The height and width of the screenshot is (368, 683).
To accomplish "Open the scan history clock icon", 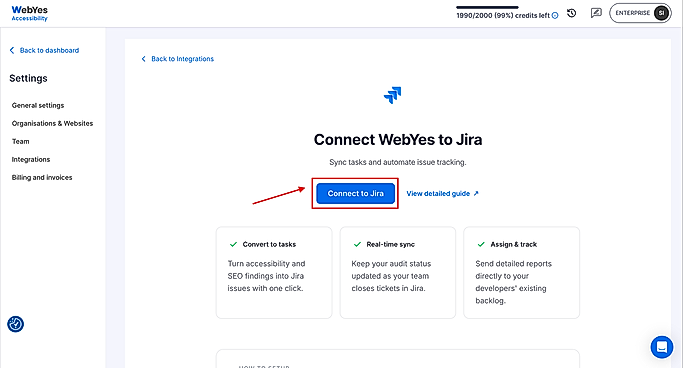I will (571, 14).
